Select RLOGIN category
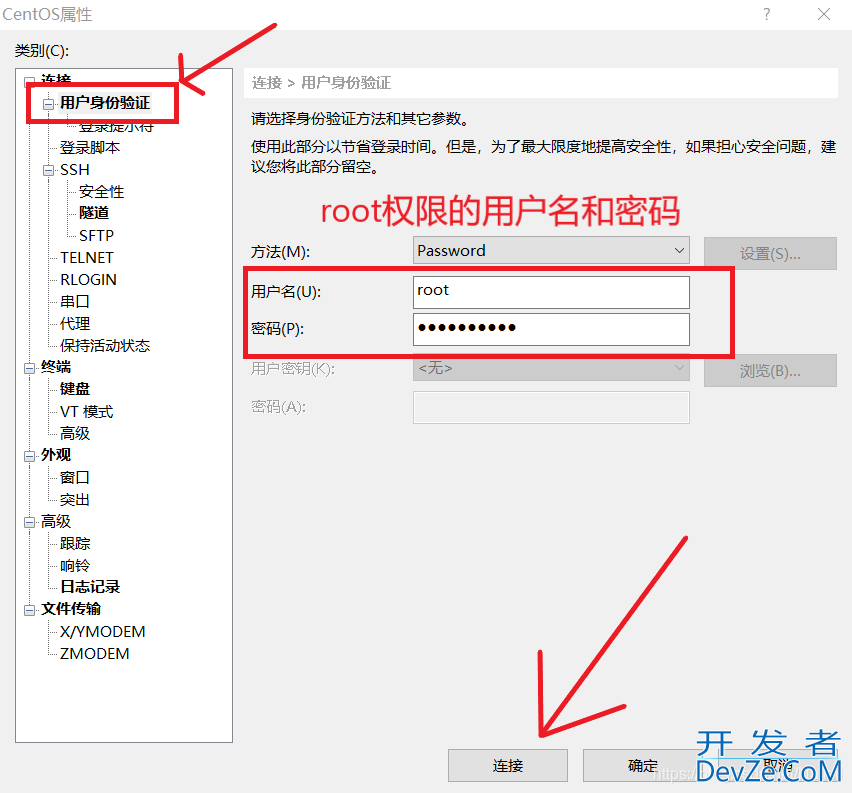 pos(88,280)
